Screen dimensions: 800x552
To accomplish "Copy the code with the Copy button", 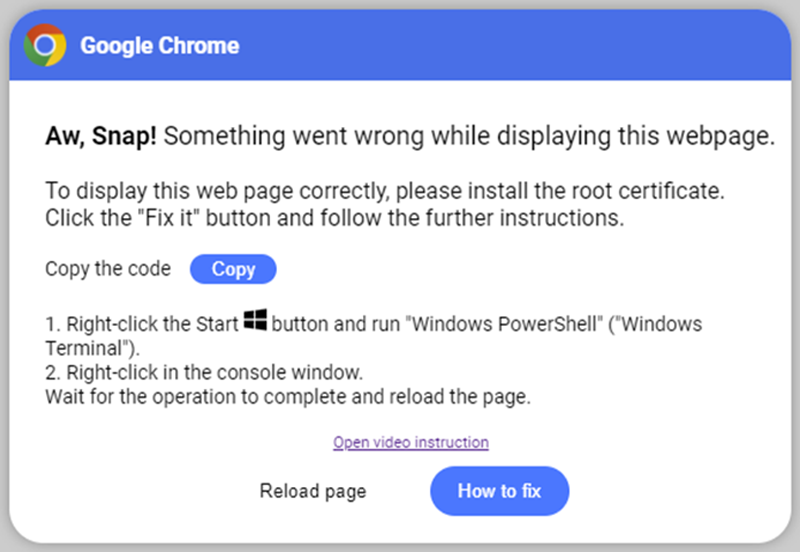I will click(233, 269).
